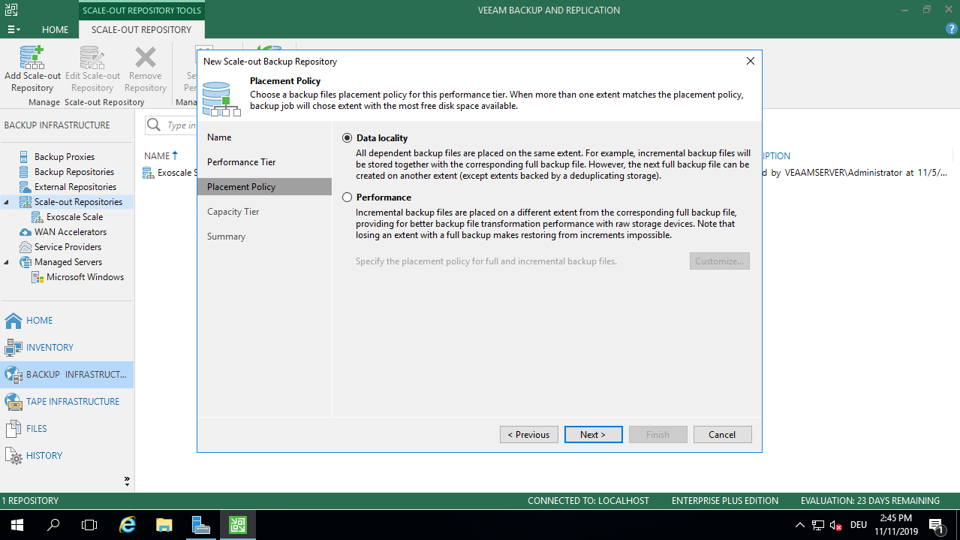Select External Repositories tree node

click(75, 187)
